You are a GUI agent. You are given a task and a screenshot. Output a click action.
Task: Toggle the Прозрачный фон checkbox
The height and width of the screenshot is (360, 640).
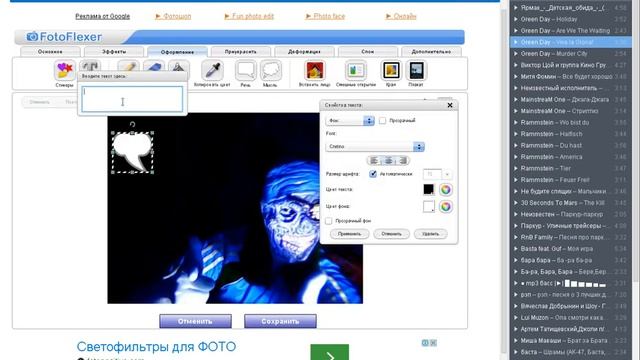(x=329, y=221)
